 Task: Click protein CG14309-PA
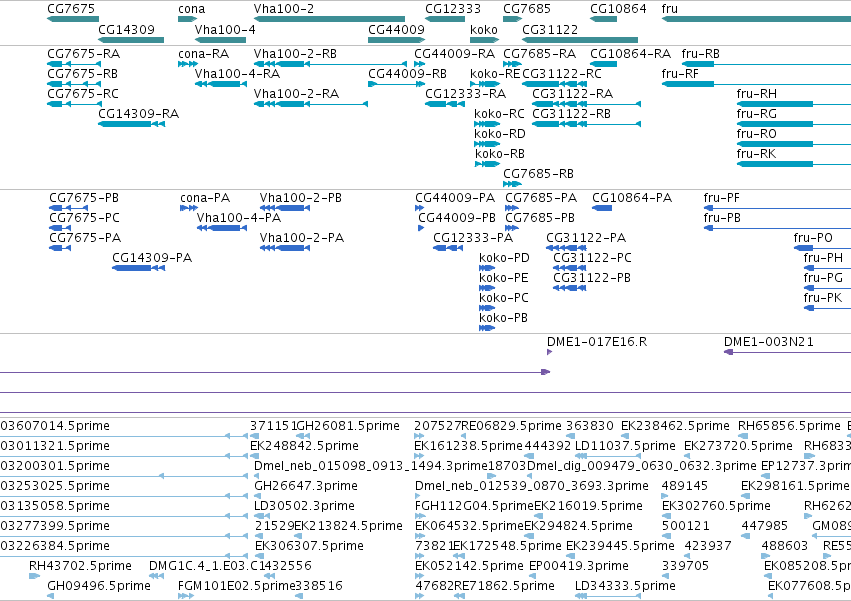coord(152,258)
